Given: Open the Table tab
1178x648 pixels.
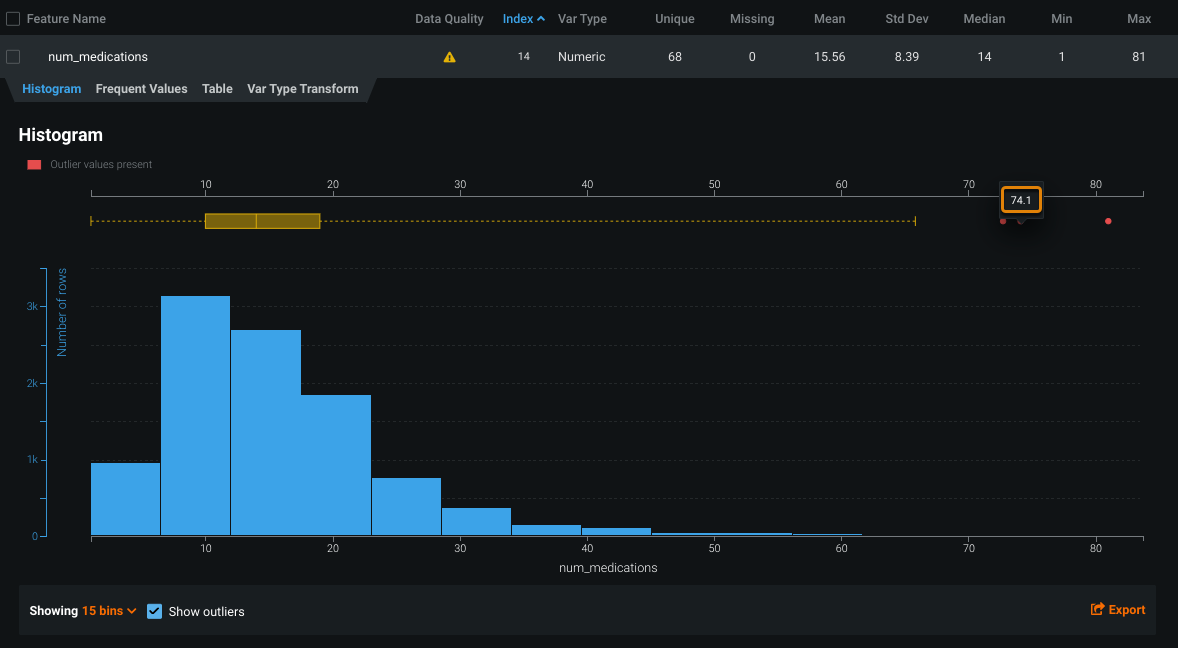Looking at the screenshot, I should click(x=217, y=89).
